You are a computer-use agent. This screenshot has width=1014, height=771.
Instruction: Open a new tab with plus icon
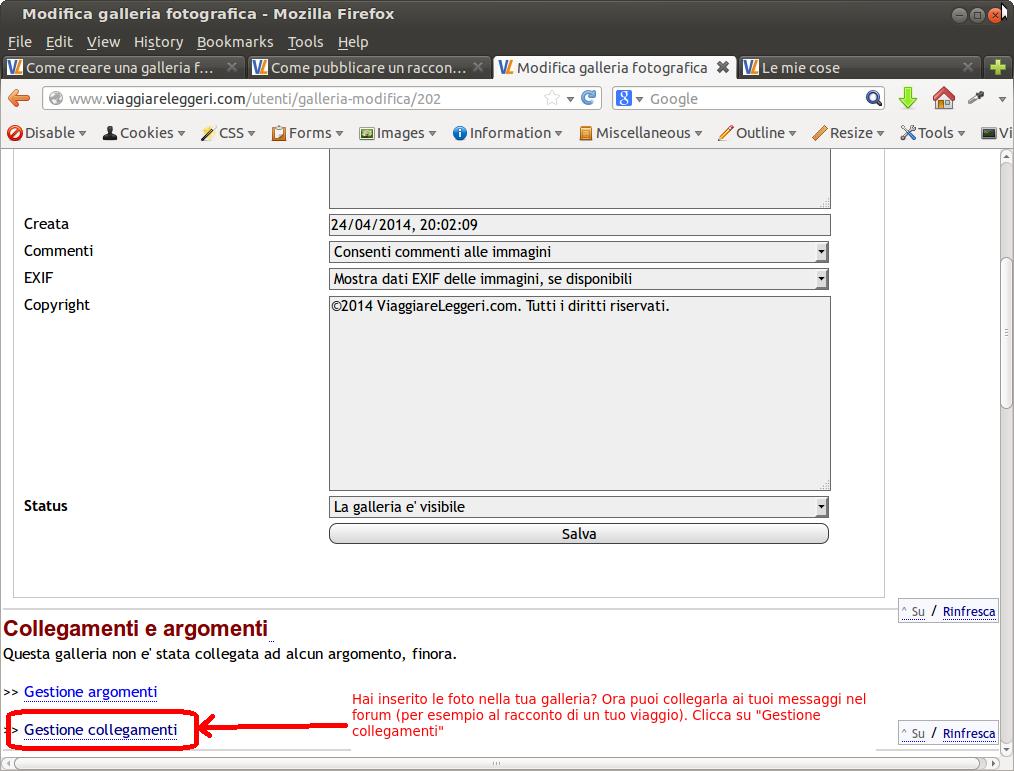997,67
